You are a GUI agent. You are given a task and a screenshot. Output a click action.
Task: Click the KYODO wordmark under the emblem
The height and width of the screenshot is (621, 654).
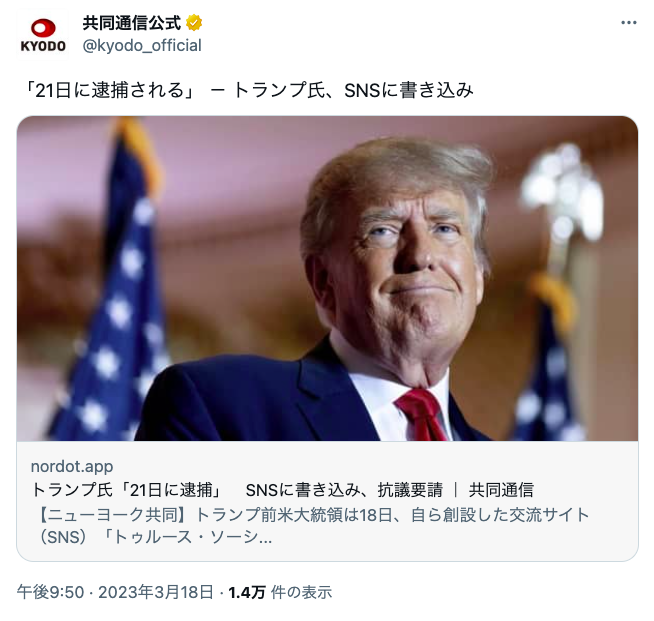tap(43, 46)
